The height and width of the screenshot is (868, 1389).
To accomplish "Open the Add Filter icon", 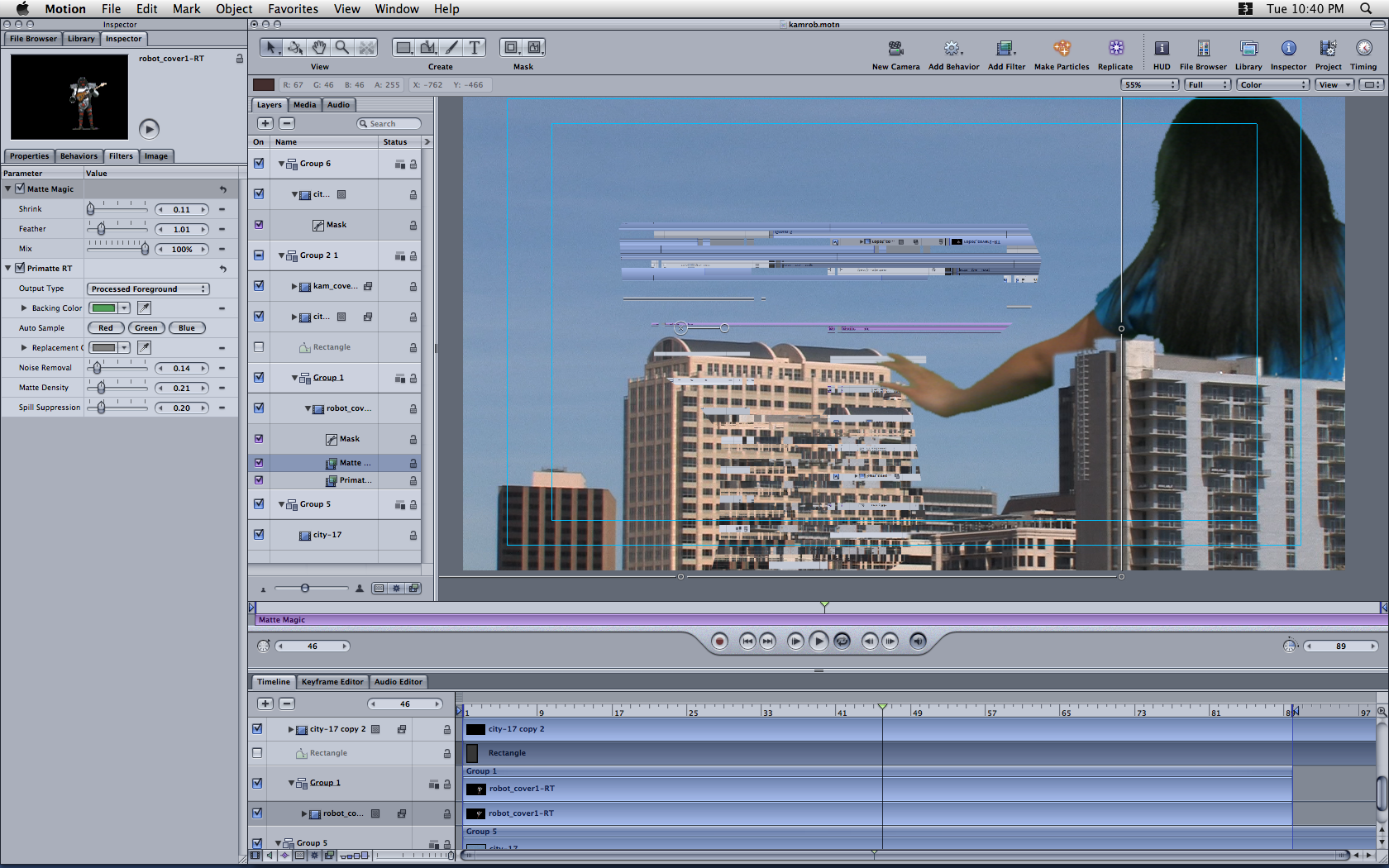I will [1005, 49].
